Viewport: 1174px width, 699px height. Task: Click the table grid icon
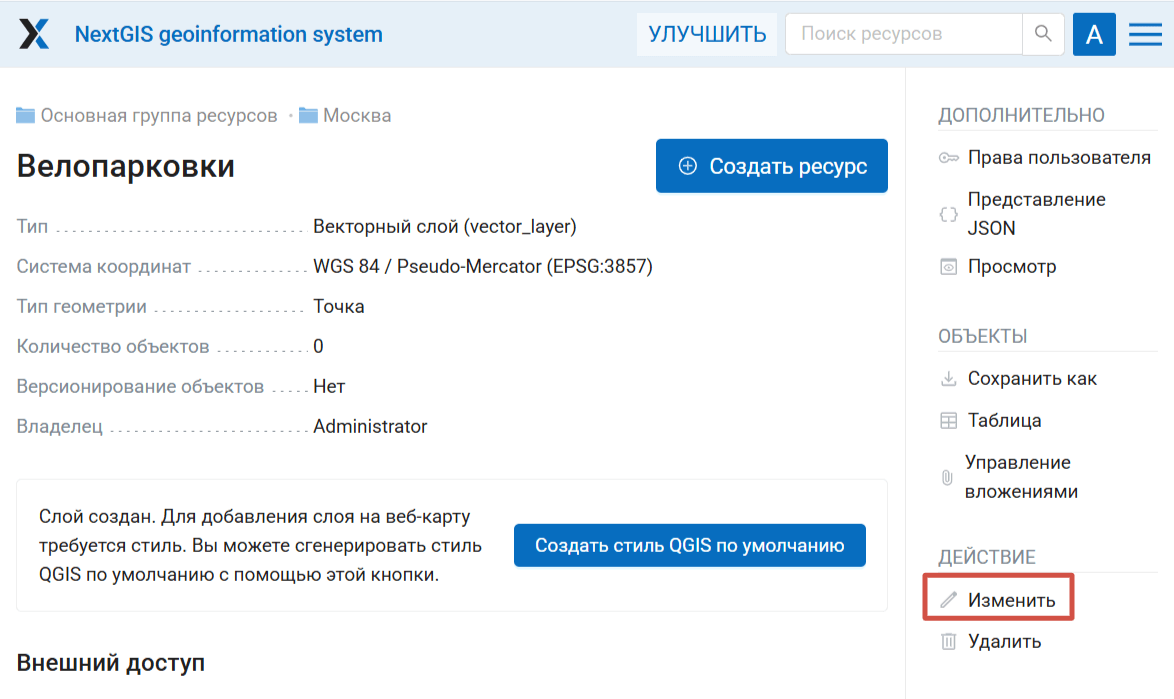(x=949, y=421)
